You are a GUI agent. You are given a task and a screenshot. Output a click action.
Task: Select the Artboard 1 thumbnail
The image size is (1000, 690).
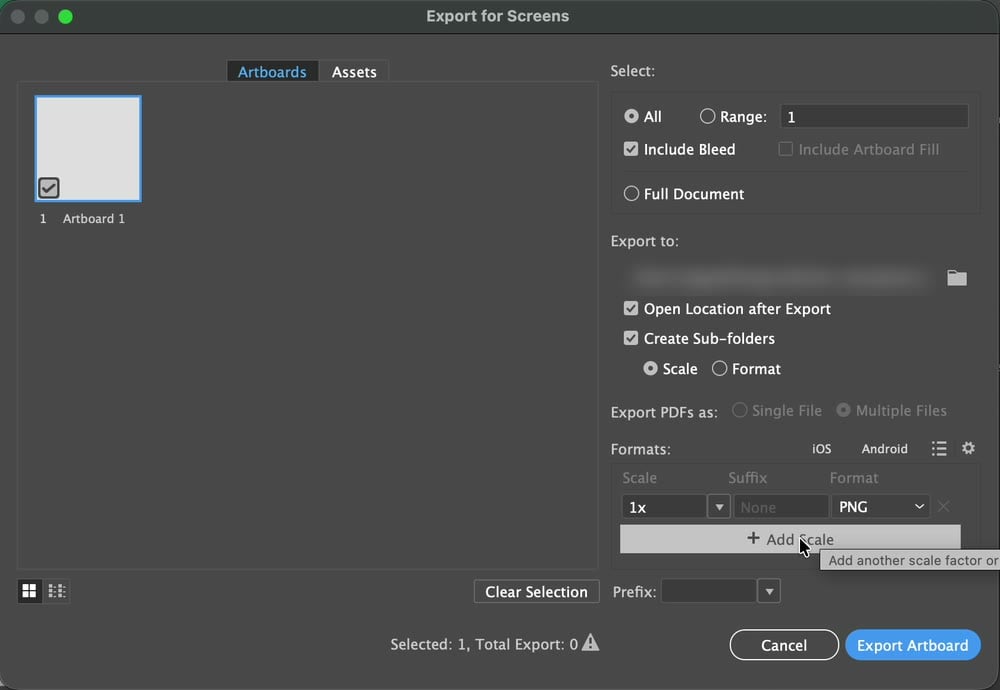pos(88,149)
